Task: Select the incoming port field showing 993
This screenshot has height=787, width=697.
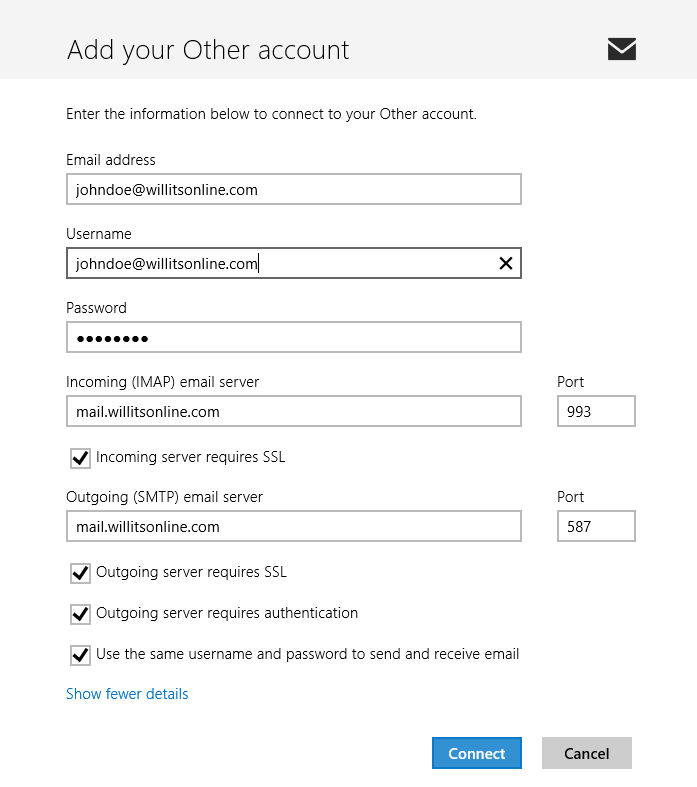Action: pos(596,411)
